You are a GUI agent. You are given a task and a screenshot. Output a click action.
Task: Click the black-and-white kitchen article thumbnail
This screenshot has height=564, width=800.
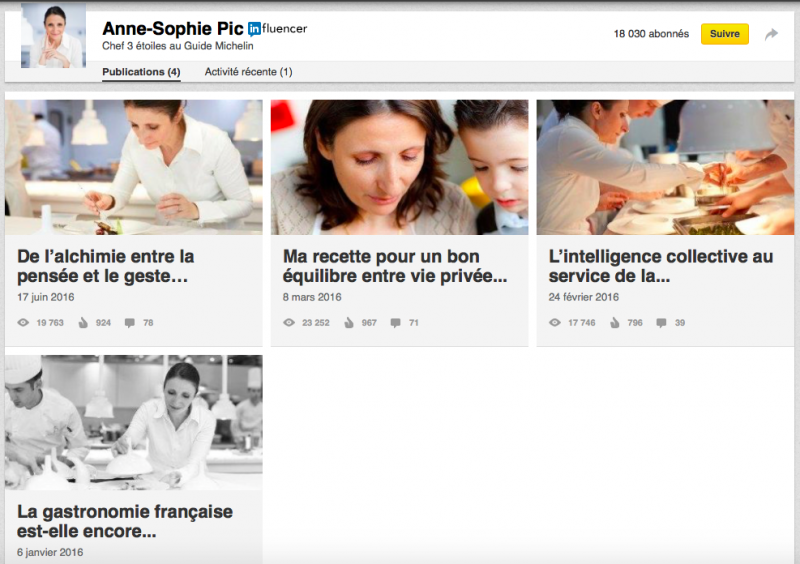click(134, 423)
